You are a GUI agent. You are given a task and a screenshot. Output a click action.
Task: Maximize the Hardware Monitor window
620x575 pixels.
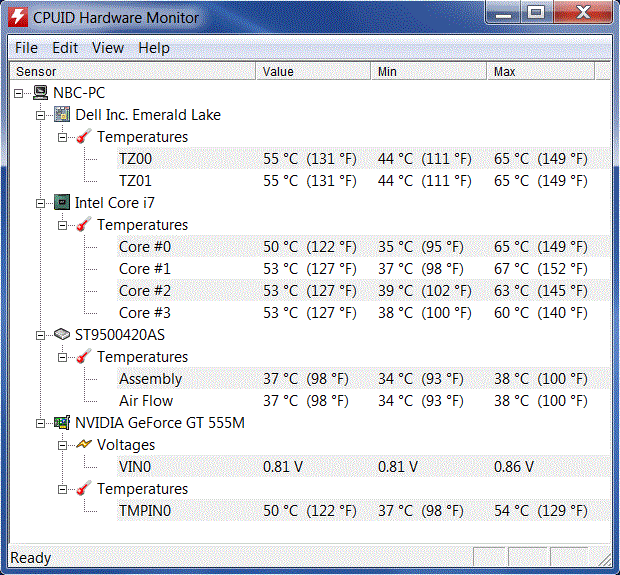point(536,13)
